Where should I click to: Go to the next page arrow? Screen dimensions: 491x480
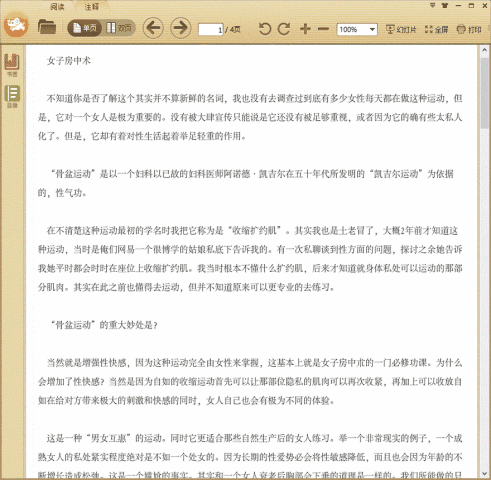tap(181, 27)
